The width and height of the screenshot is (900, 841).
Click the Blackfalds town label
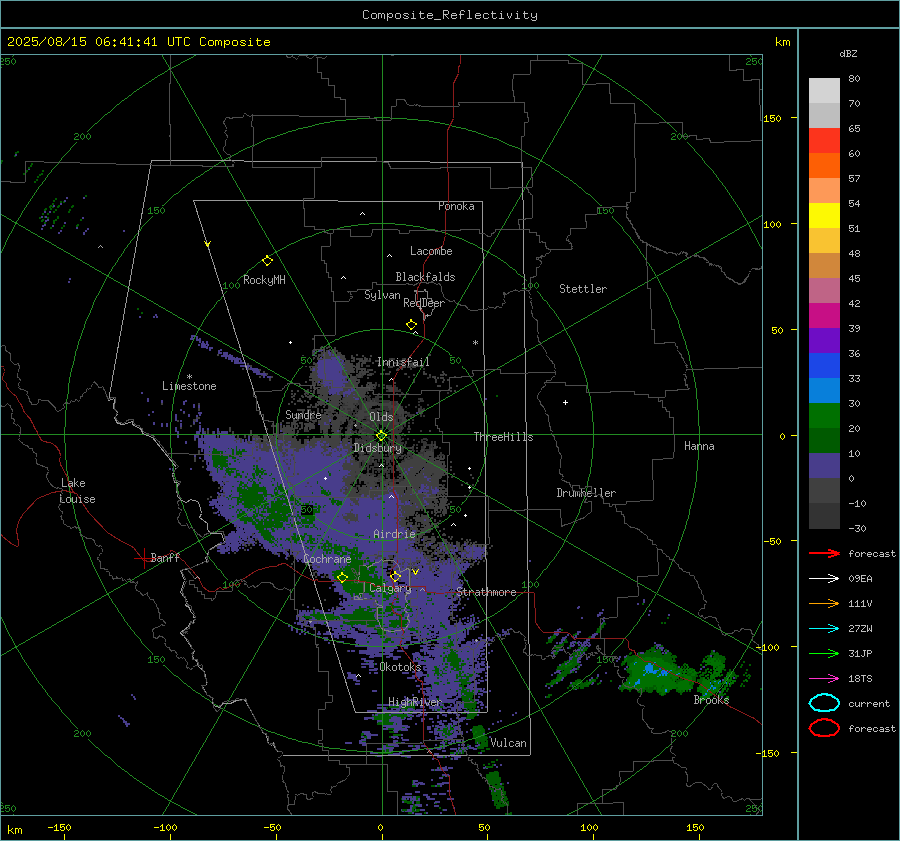click(x=425, y=277)
